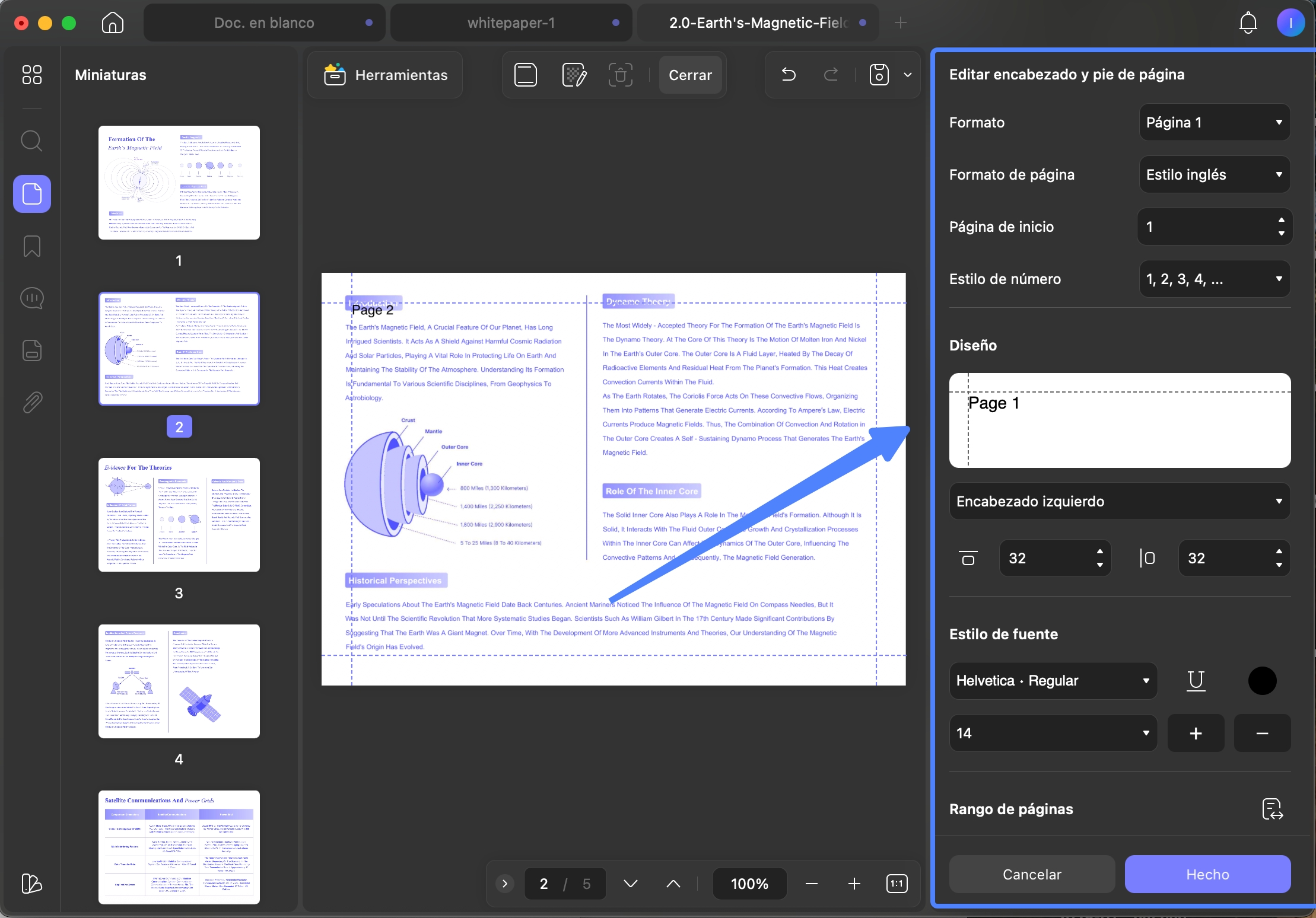Click the Hecho button
Image resolution: width=1316 pixels, height=918 pixels.
(1207, 874)
